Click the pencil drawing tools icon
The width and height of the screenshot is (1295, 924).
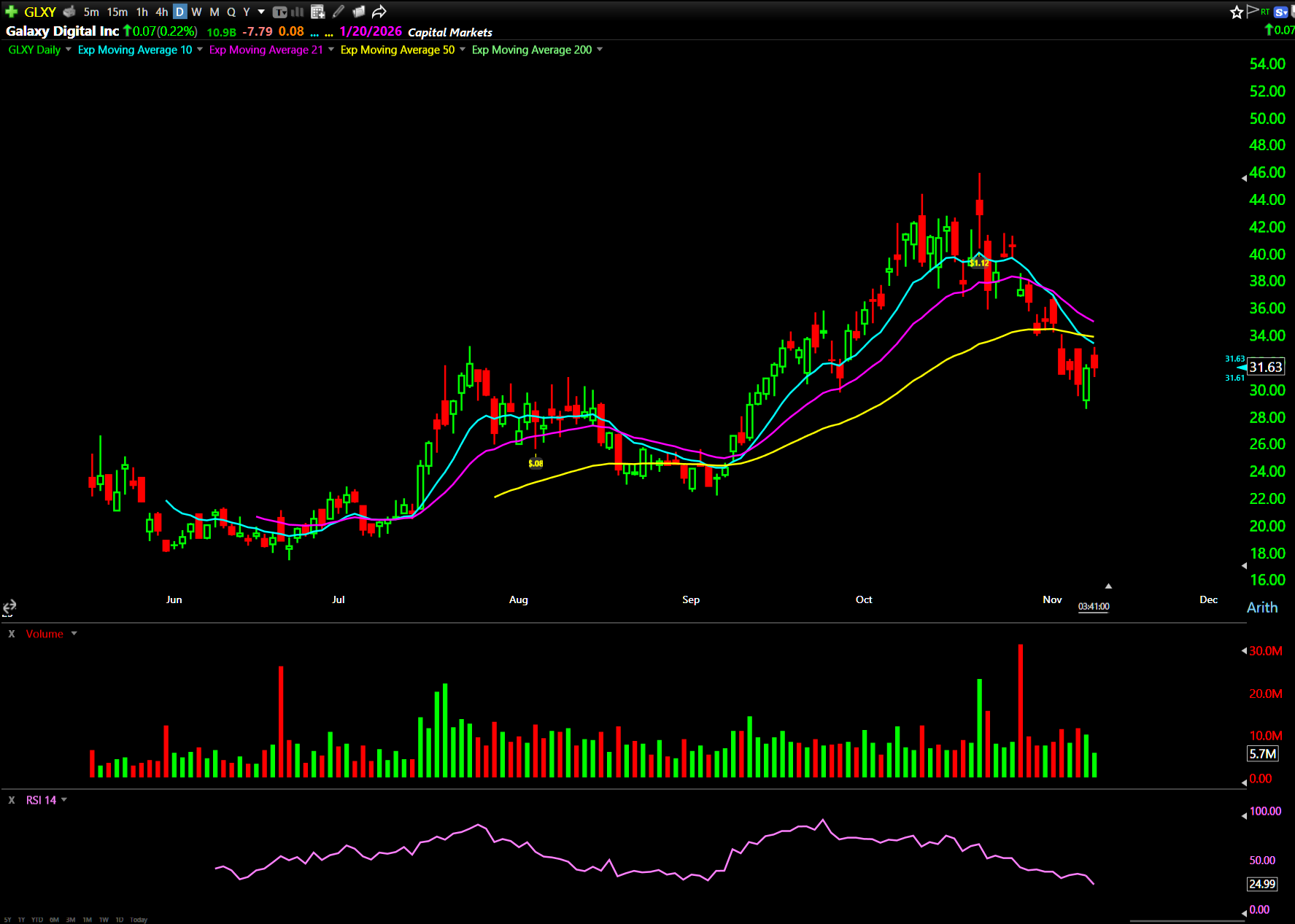[339, 12]
